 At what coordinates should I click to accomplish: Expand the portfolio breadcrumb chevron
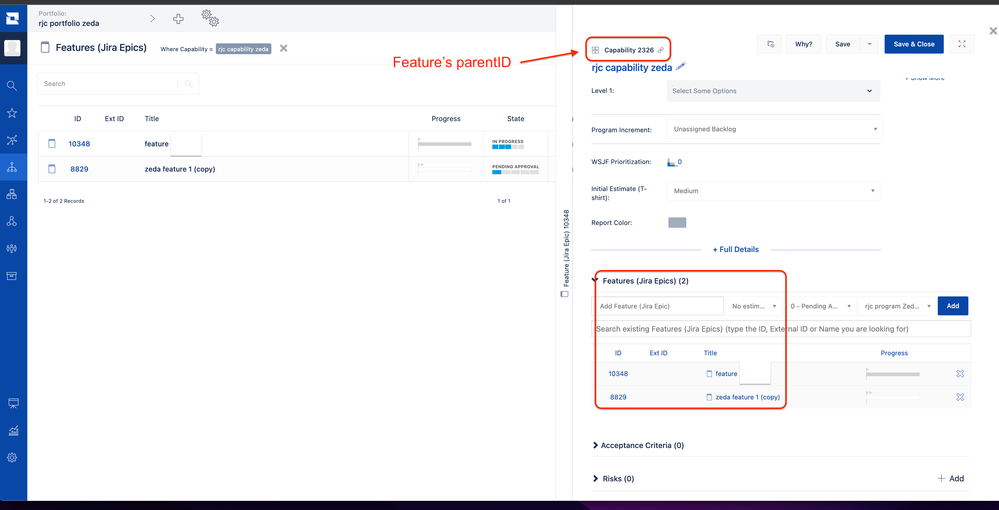(152, 19)
